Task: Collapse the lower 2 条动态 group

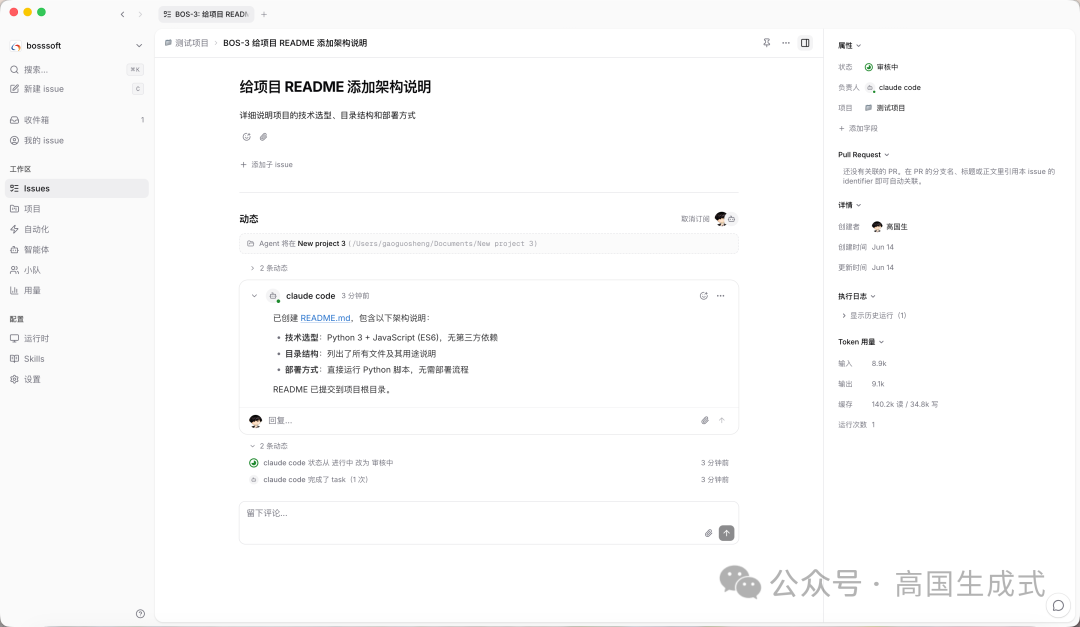Action: tap(269, 446)
